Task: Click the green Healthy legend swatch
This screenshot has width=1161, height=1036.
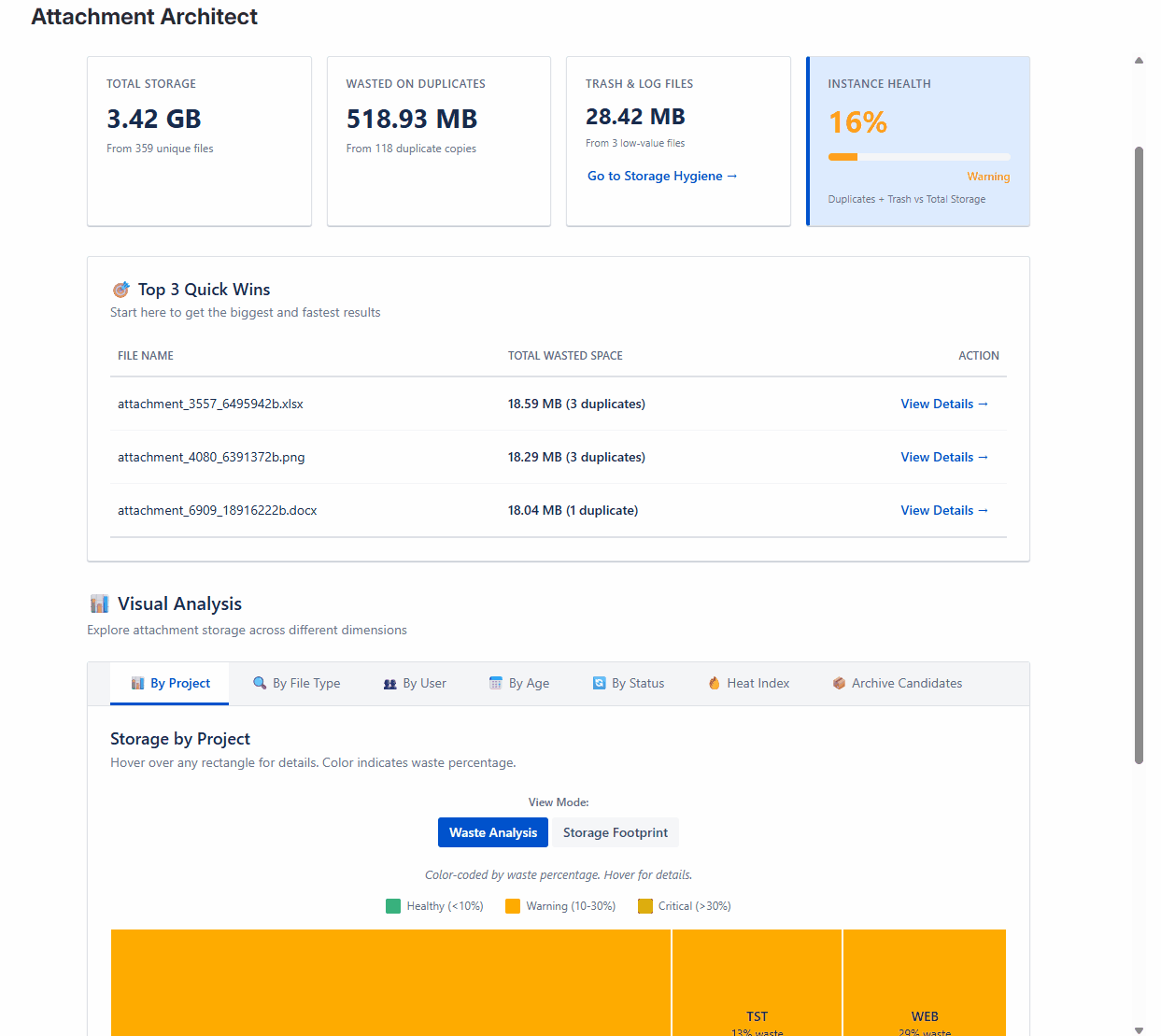Action: tap(392, 905)
